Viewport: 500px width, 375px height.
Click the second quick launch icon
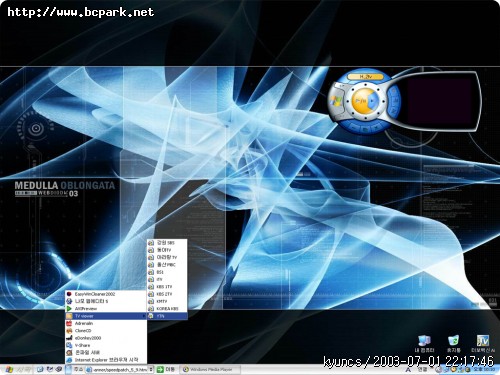pos(50,369)
